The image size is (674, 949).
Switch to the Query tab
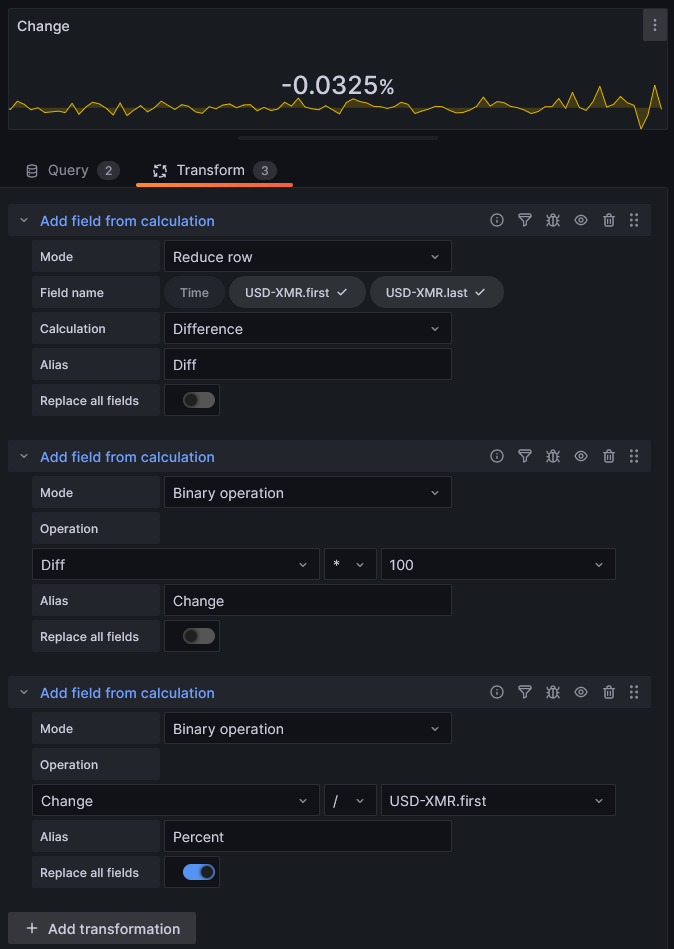tap(70, 171)
